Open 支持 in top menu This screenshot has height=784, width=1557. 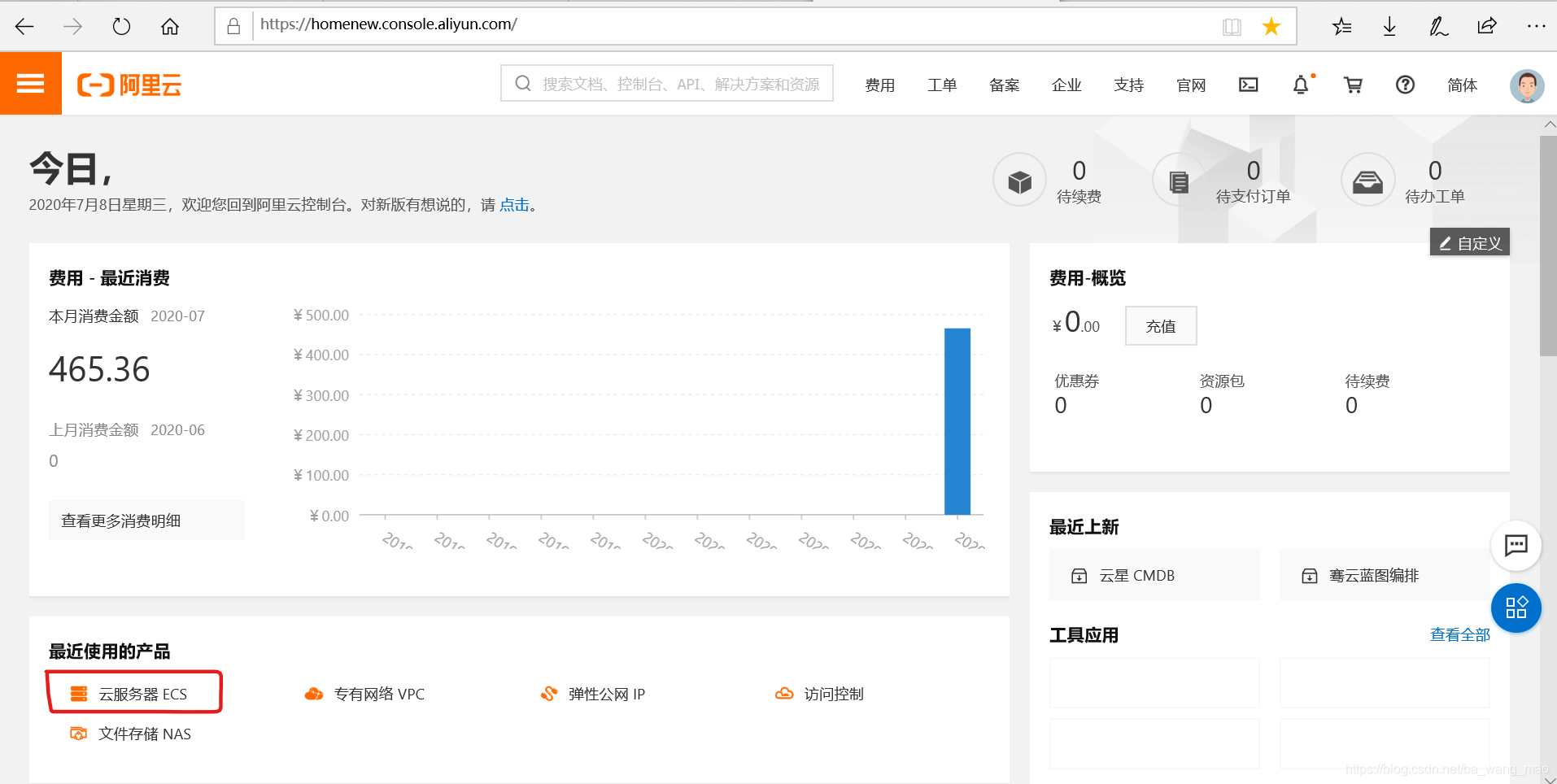(x=1128, y=85)
